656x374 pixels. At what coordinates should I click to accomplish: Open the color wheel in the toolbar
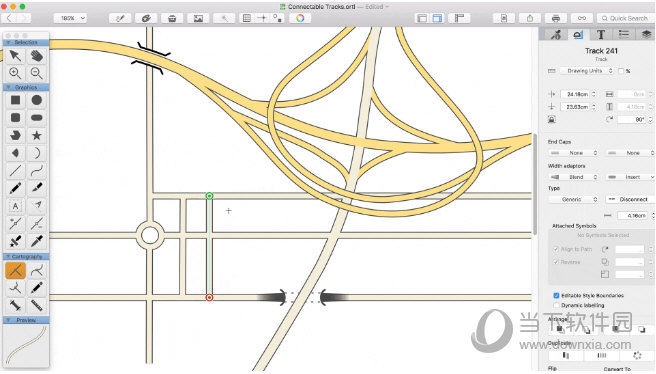tap(300, 18)
